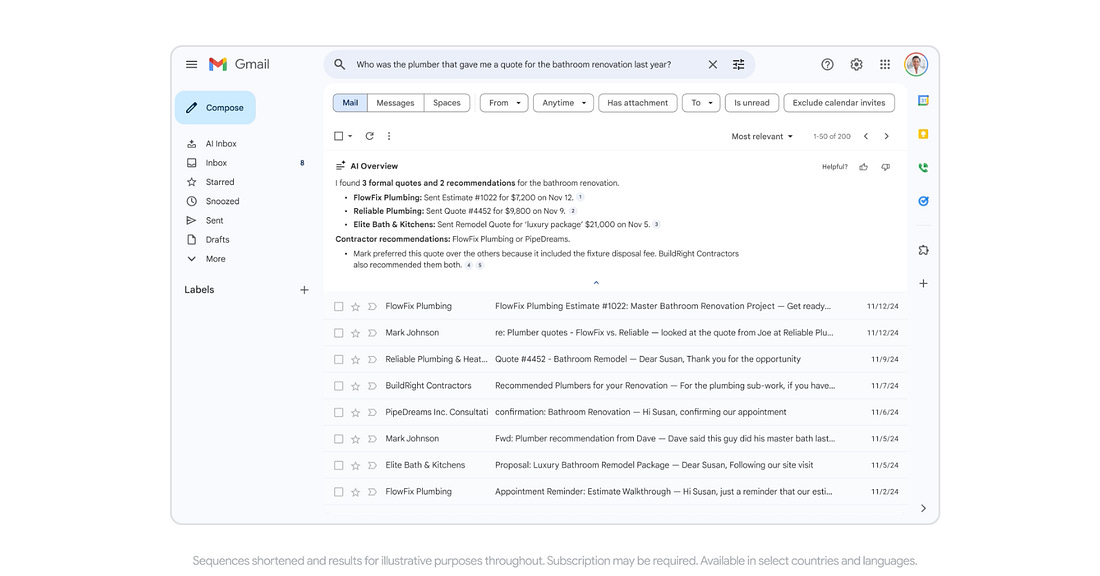Toggle Exclude calendar invites chip
The width and height of the screenshot is (1100, 576).
click(x=839, y=103)
